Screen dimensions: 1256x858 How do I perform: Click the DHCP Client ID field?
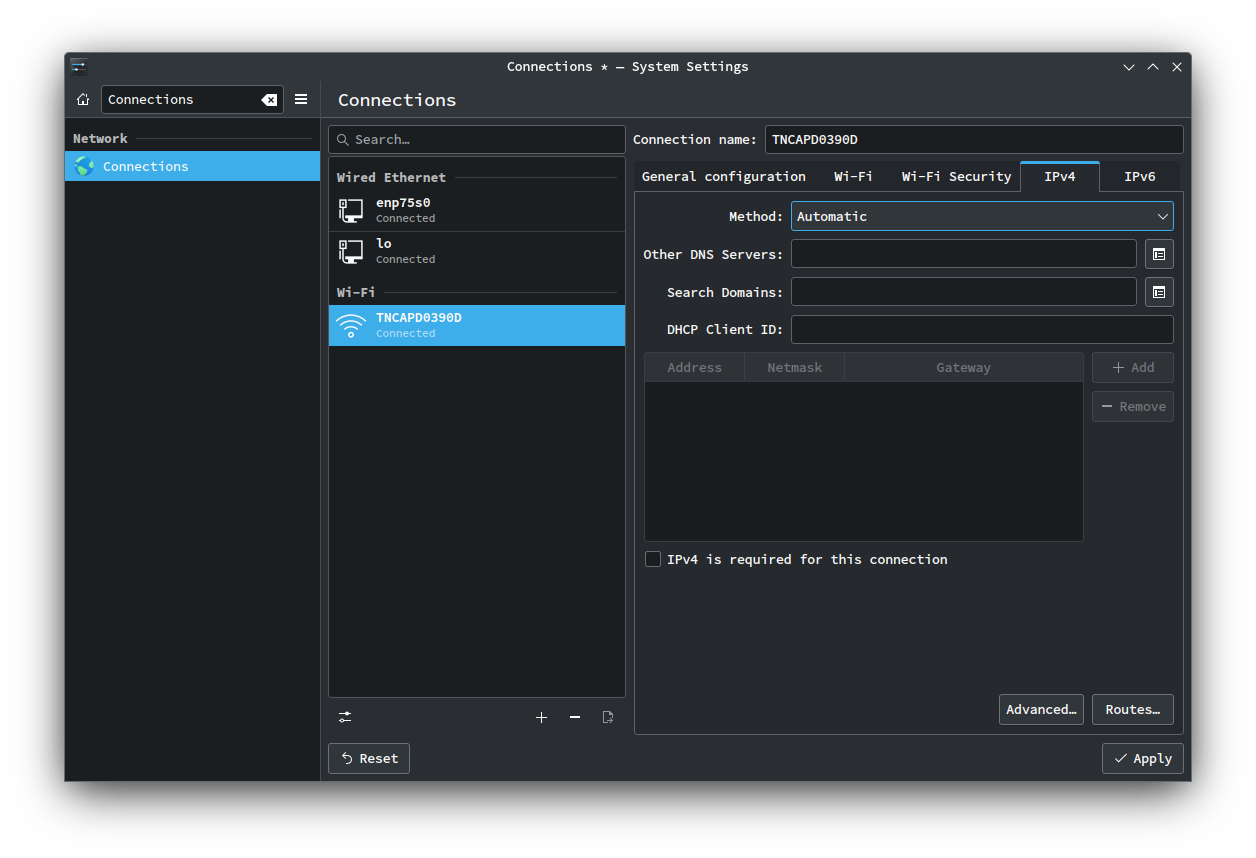[x=982, y=329]
